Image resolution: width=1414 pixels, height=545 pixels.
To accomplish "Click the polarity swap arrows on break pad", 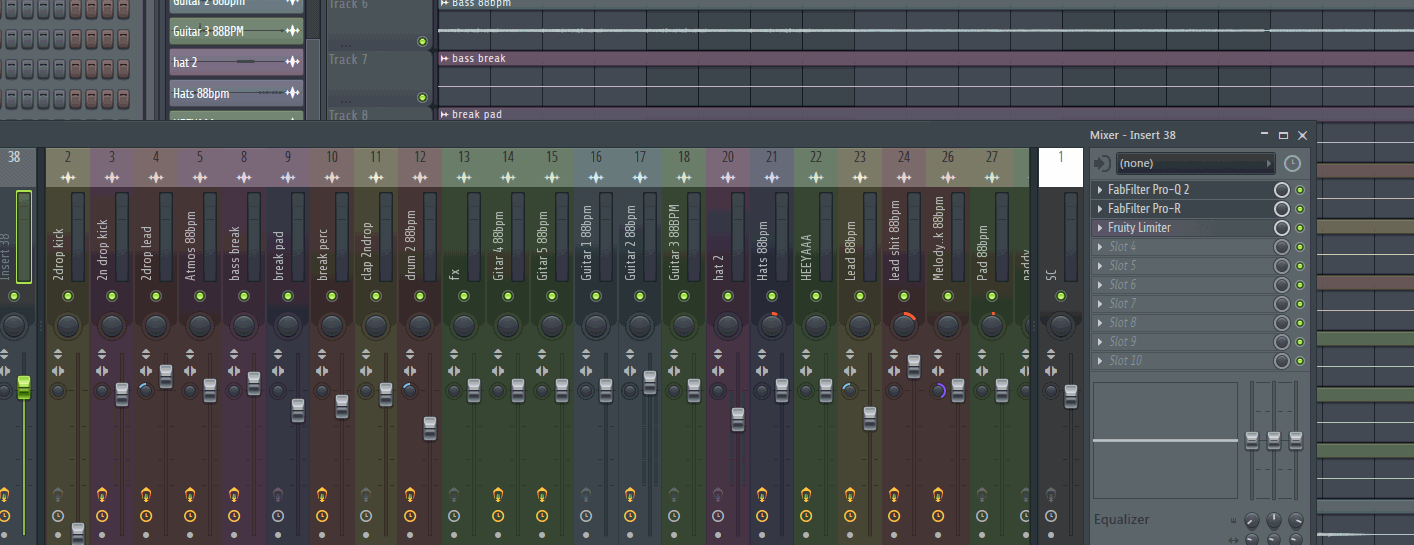I will [x=278, y=355].
